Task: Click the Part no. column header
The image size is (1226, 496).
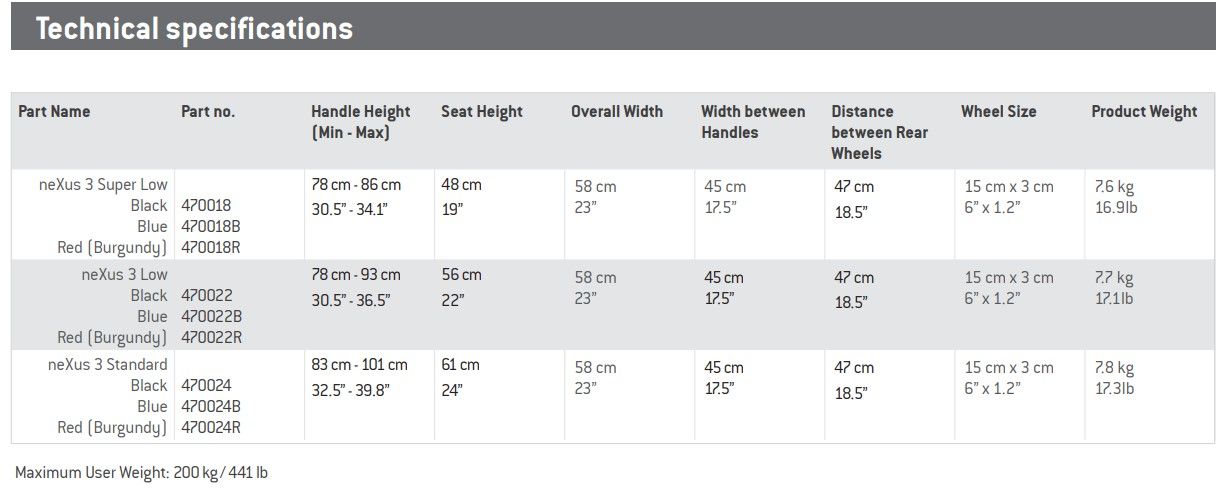Action: [208, 112]
